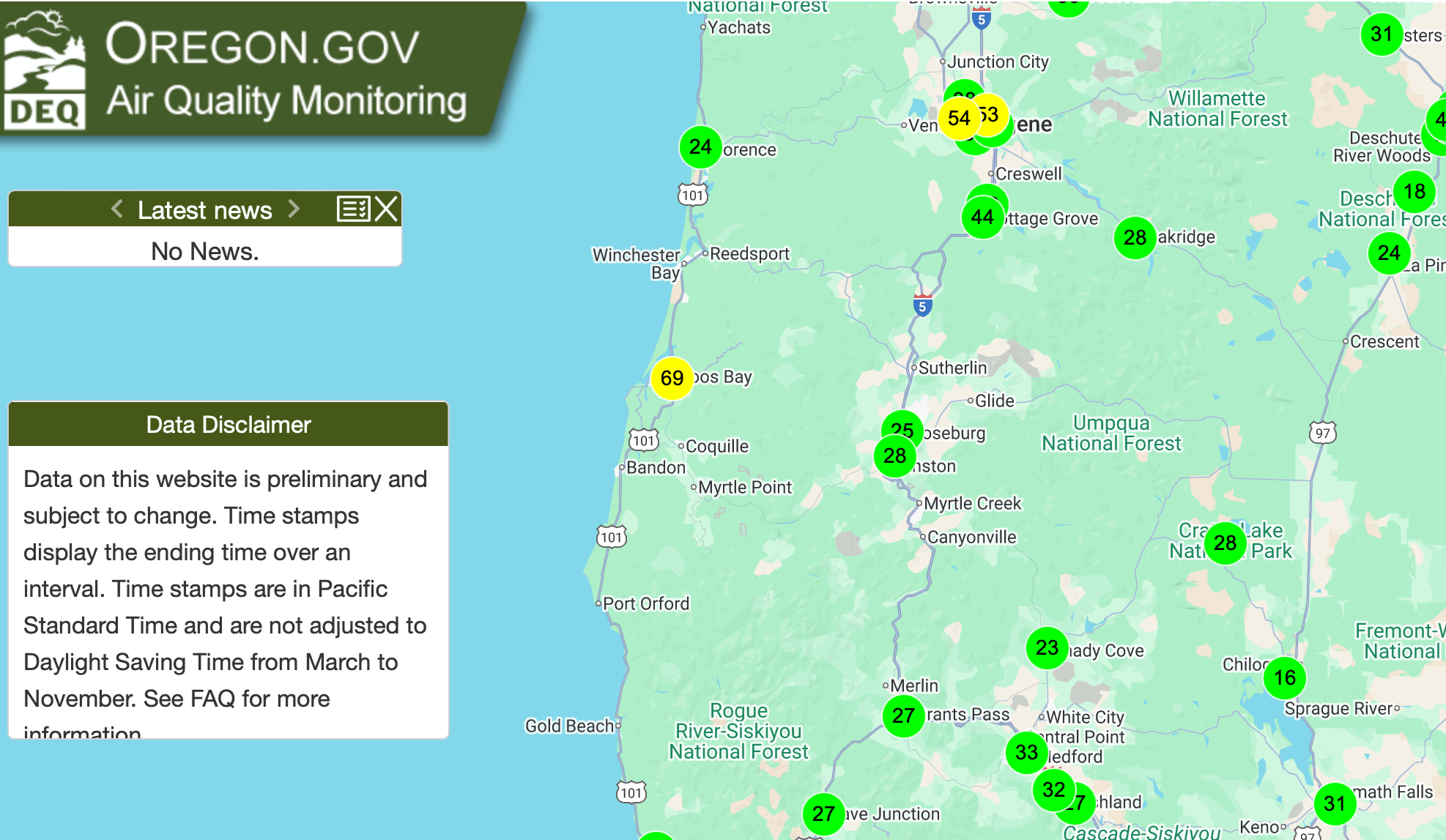Click the 'No News.' text
1446x840 pixels.
pyautogui.click(x=205, y=251)
